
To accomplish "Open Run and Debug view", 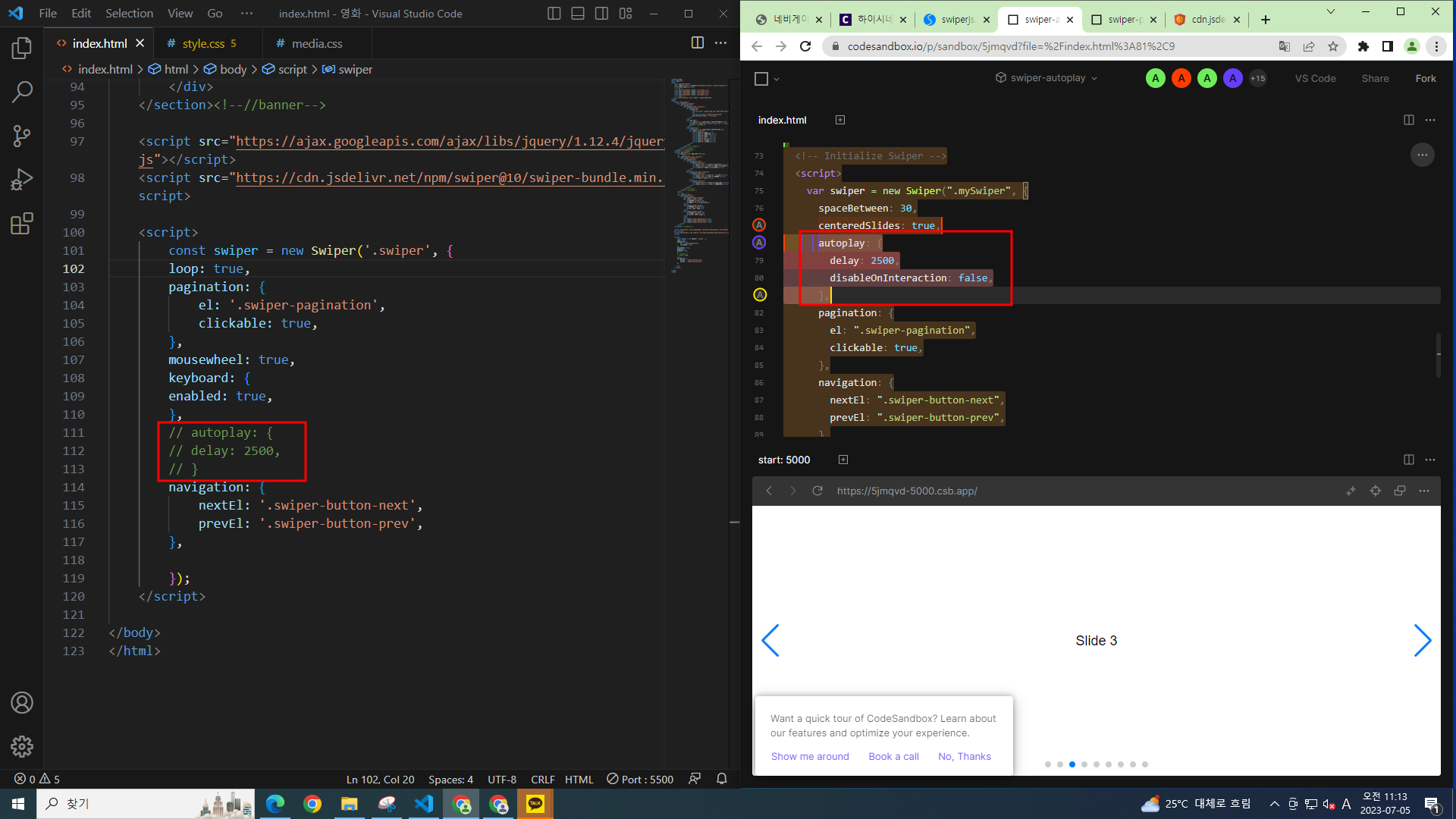I will (x=22, y=180).
